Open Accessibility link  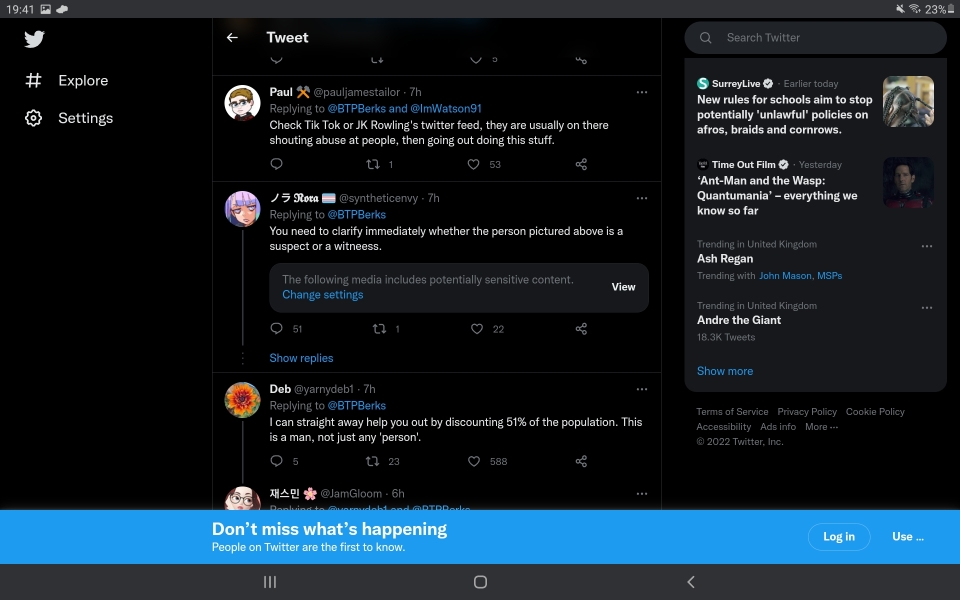724,427
